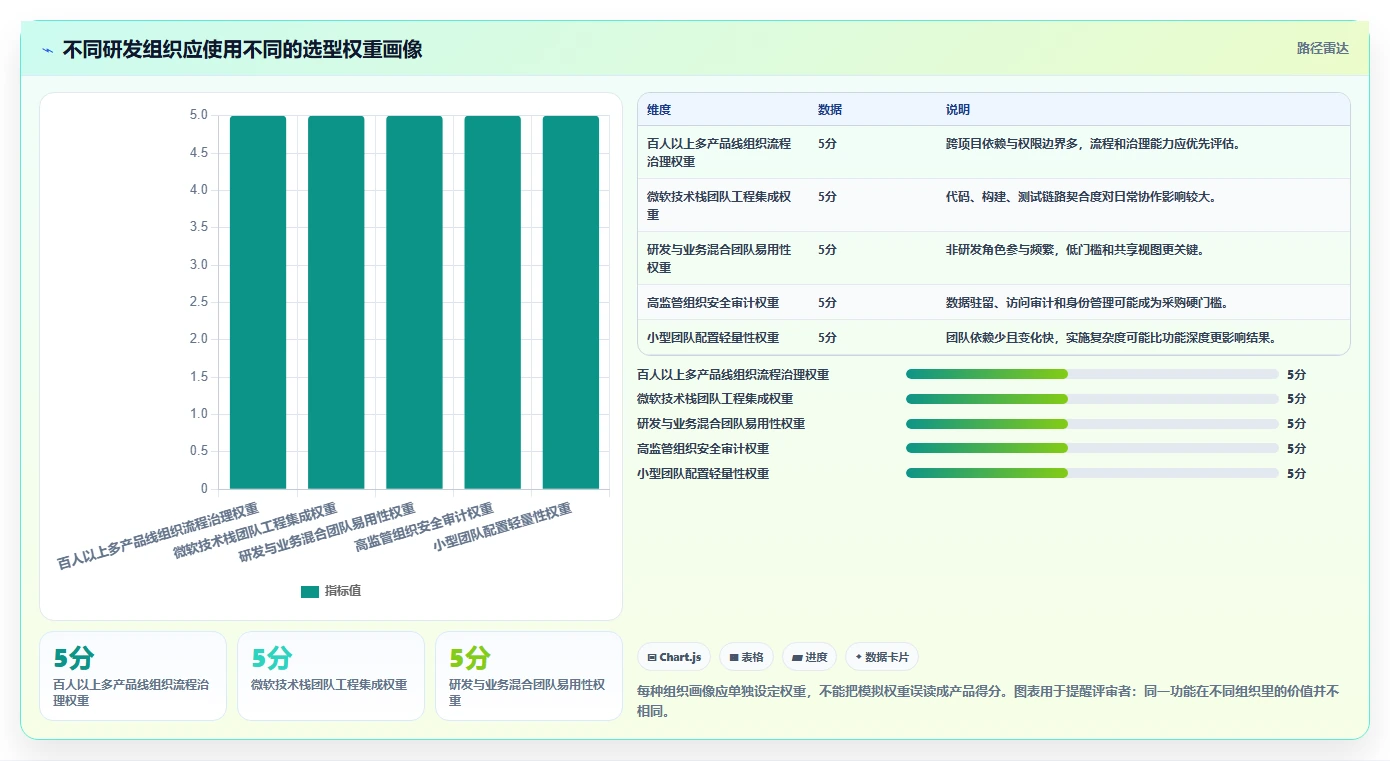Screen dimensions: 1390x761
Task: Click the Chart.js tag chip
Action: [x=675, y=657]
